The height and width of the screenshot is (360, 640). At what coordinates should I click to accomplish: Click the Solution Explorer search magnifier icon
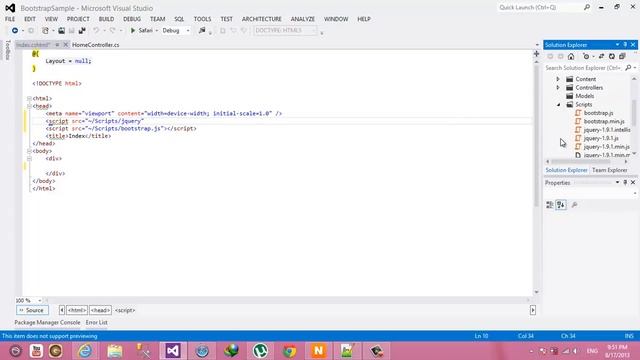628,68
